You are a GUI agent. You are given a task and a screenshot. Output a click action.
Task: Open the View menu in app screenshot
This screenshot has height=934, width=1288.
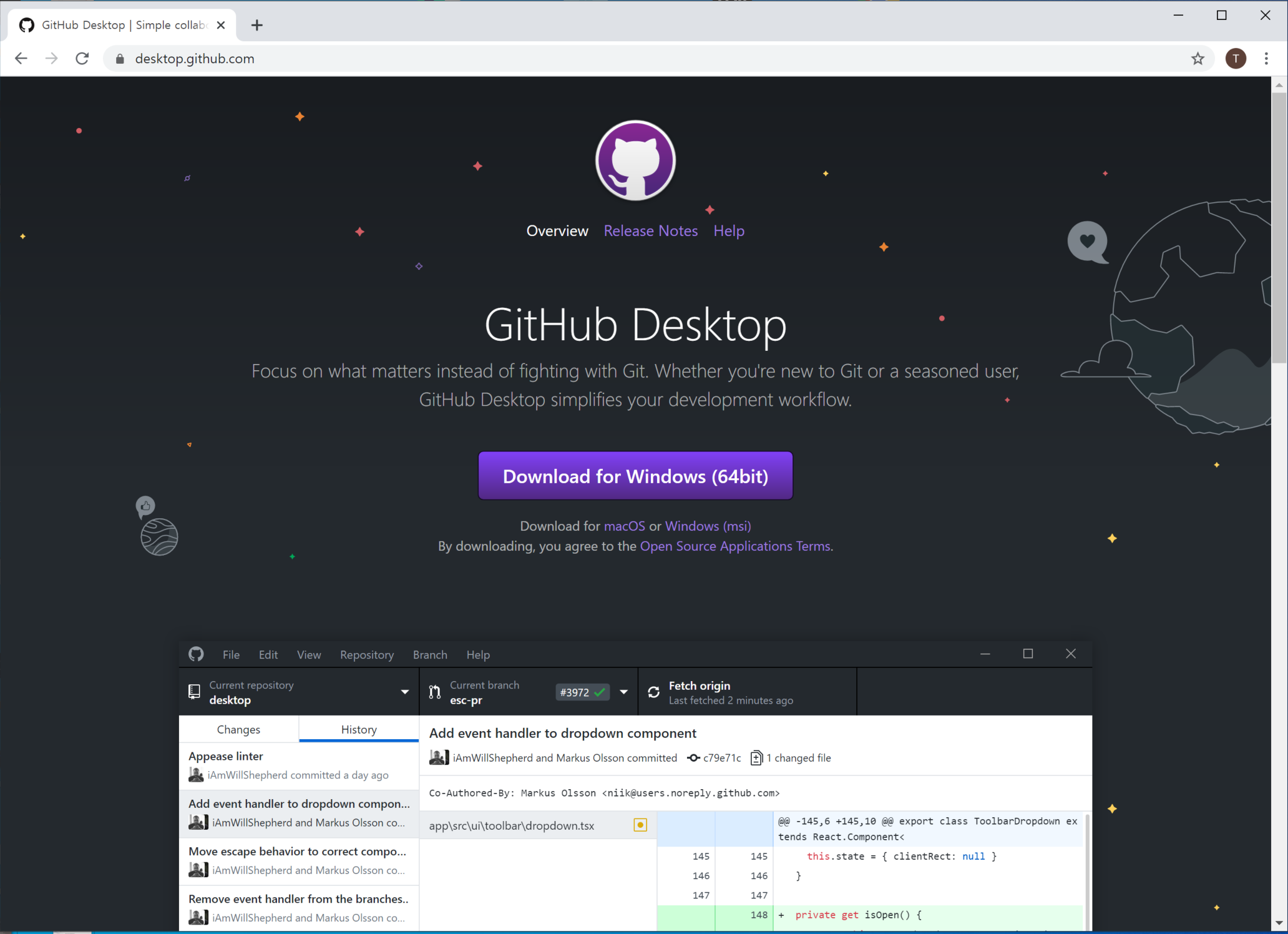click(309, 655)
